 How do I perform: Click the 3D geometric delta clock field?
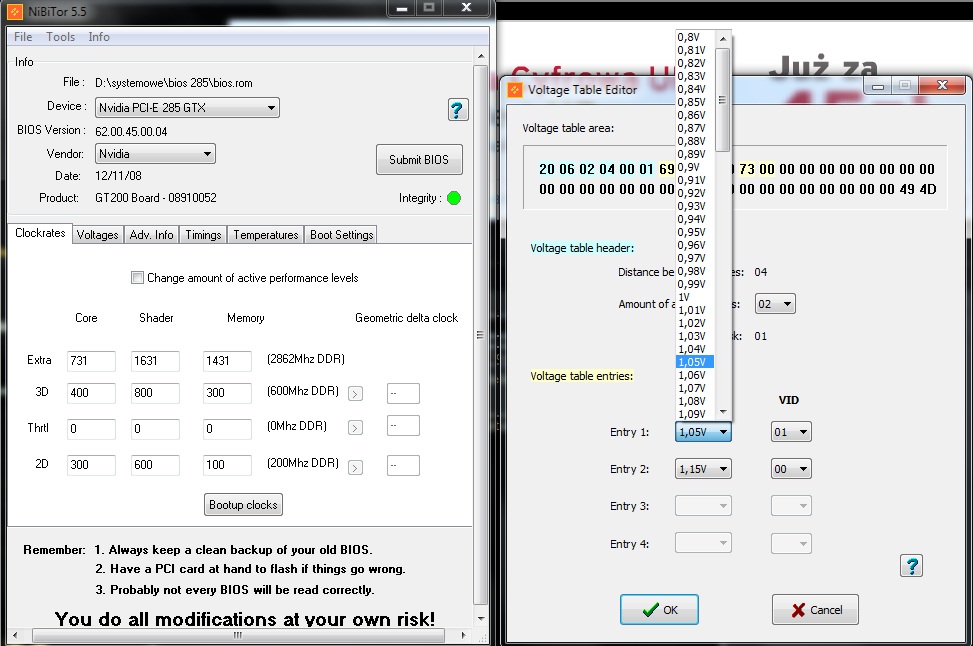click(403, 393)
